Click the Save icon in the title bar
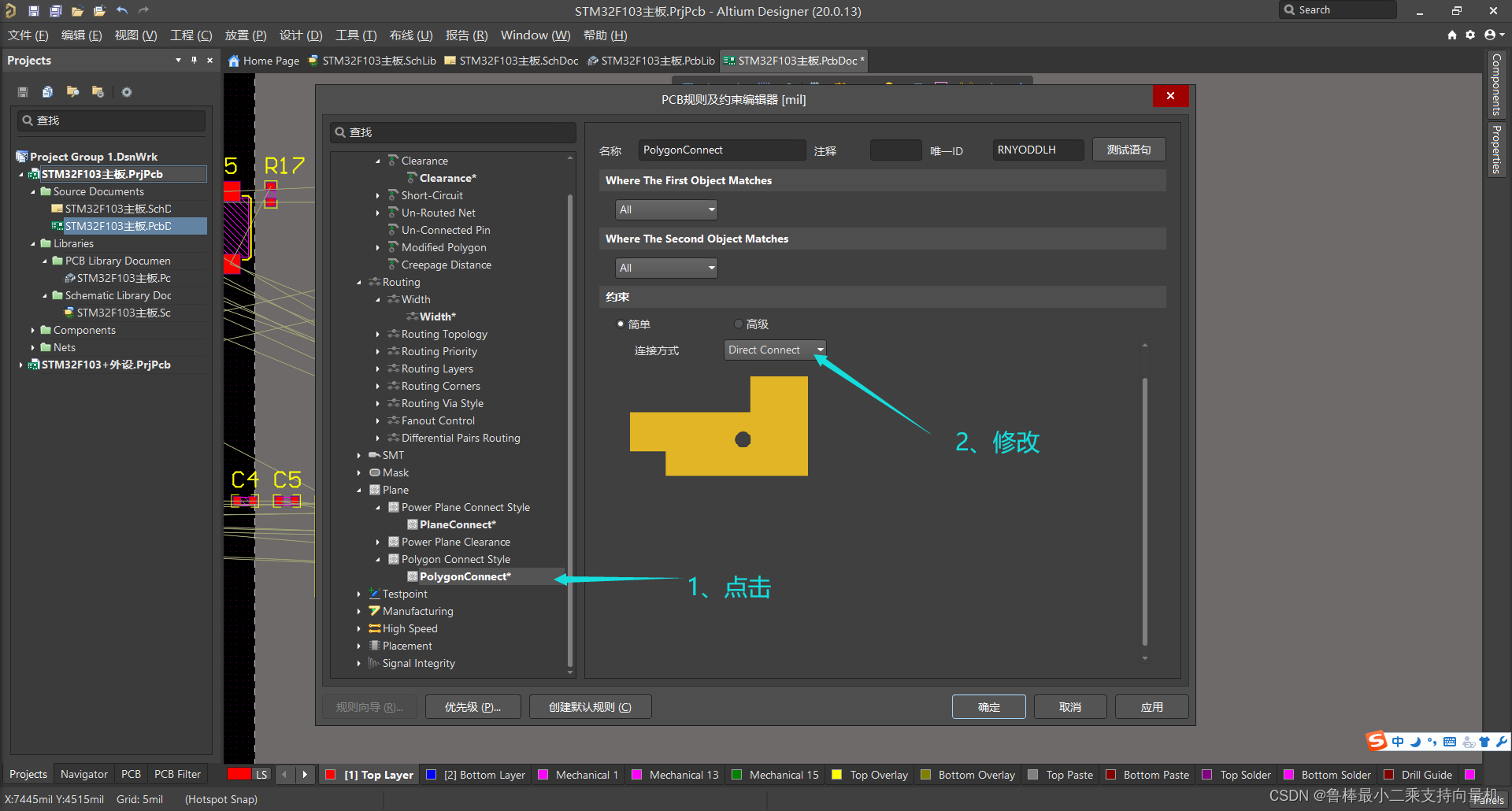Viewport: 1512px width, 811px height. point(33,11)
